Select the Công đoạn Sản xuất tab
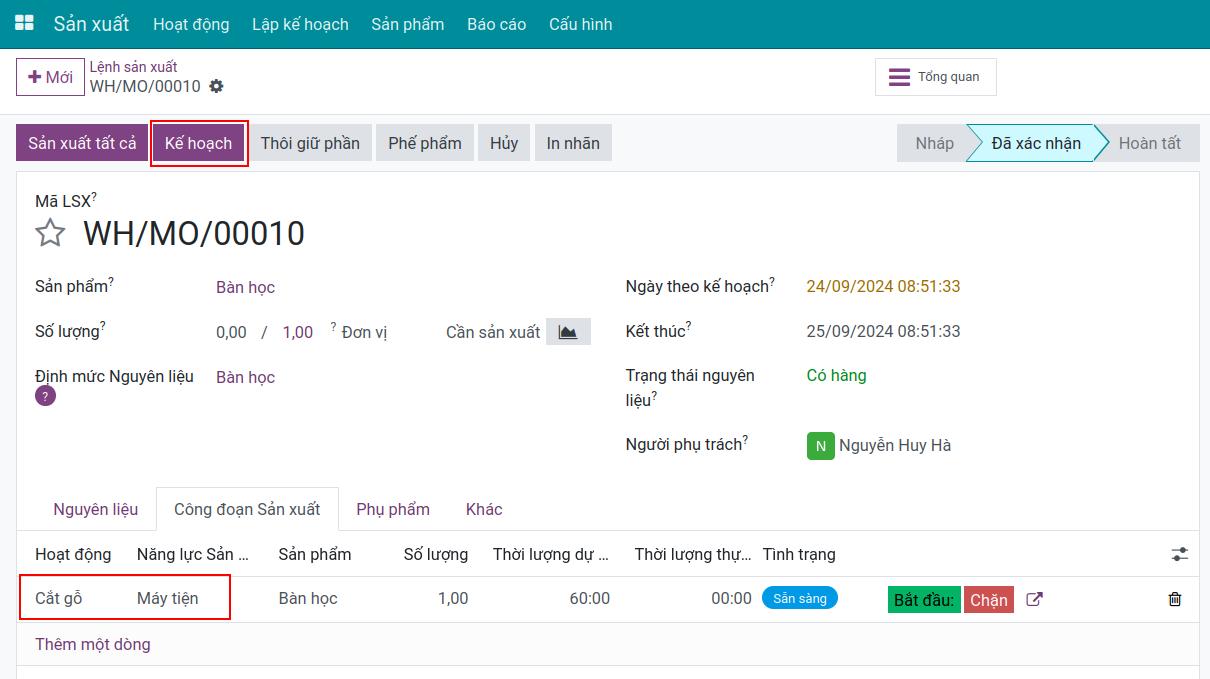The width and height of the screenshot is (1210, 679). point(247,509)
